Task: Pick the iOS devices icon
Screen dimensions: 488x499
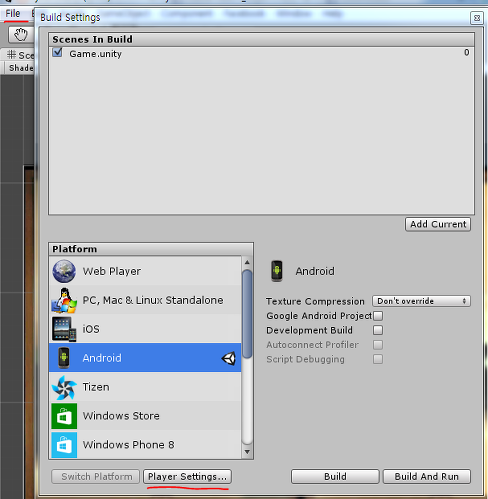Action: tap(64, 329)
